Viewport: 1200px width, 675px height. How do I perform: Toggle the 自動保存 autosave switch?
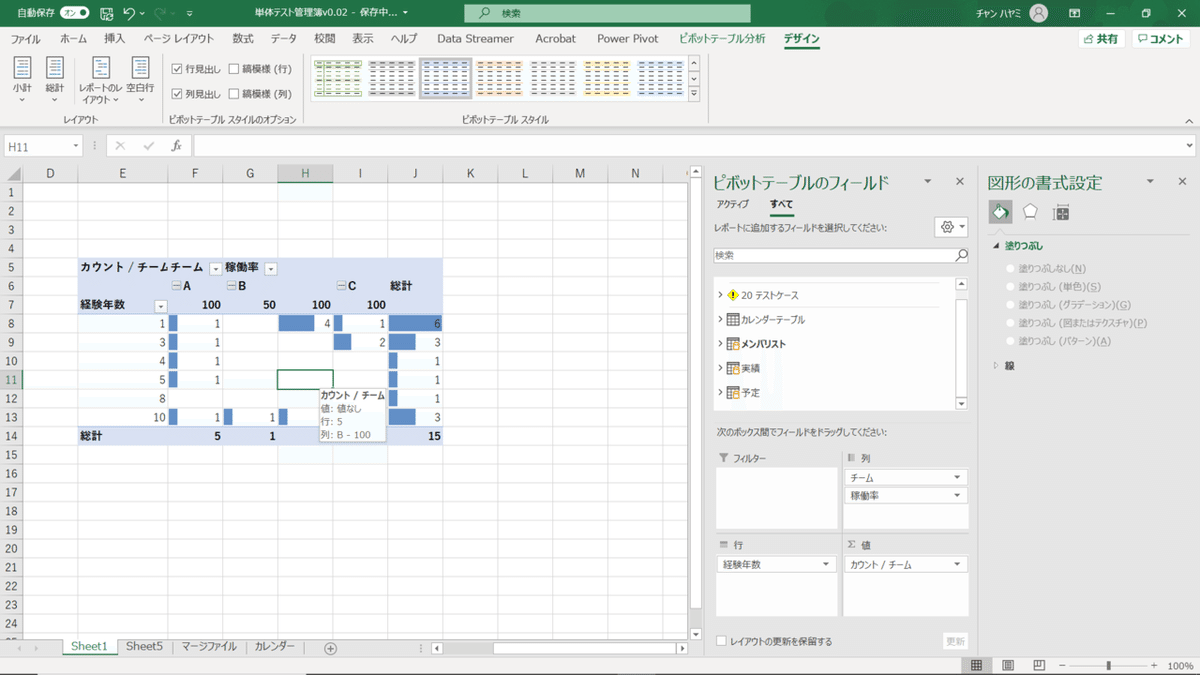tap(75, 13)
